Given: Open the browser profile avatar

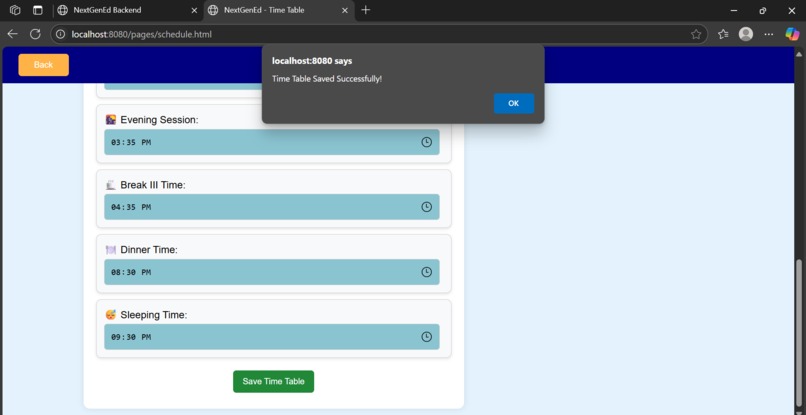Looking at the screenshot, I should click(x=746, y=34).
